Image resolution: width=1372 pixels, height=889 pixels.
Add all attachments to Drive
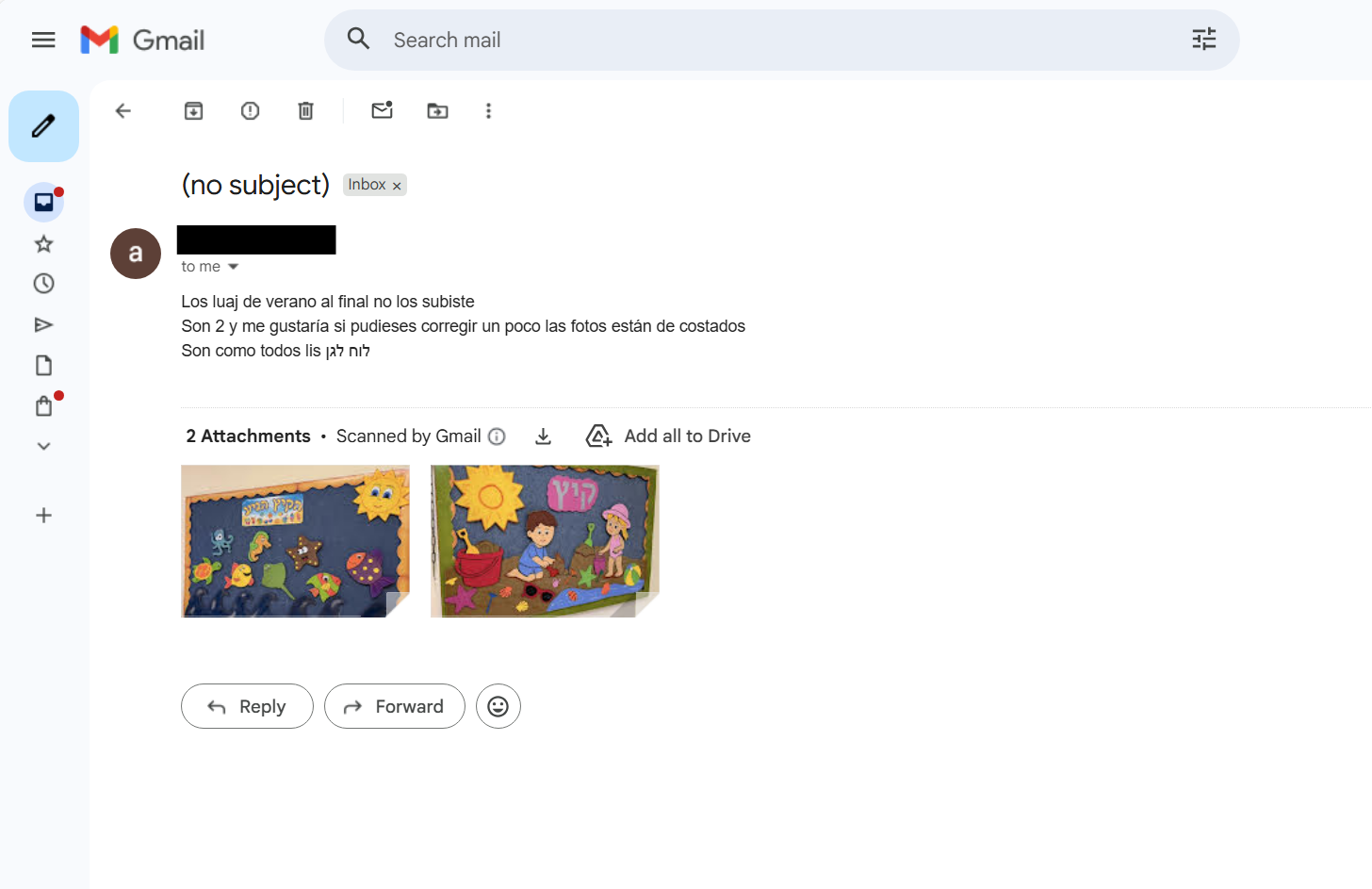669,436
